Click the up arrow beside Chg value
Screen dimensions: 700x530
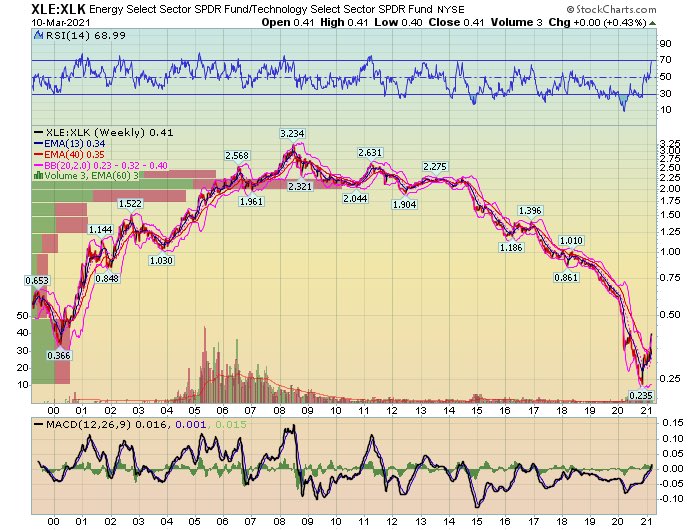pos(652,23)
